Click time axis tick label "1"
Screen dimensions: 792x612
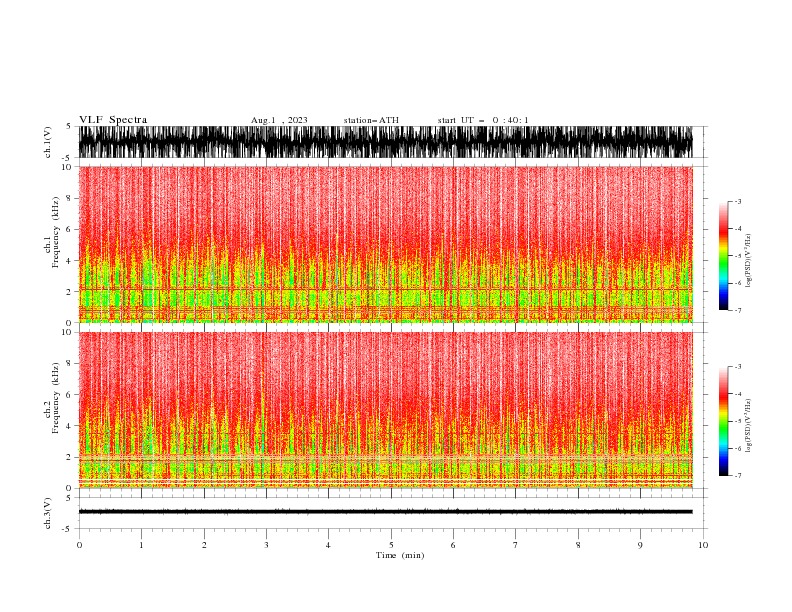[x=141, y=545]
